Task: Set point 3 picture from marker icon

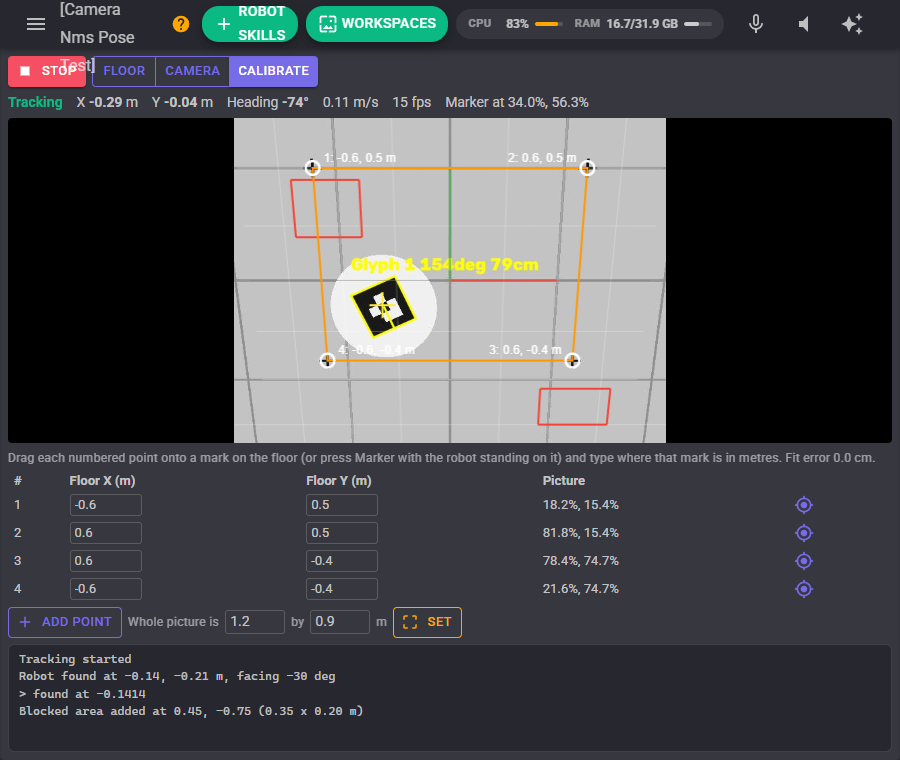Action: (x=804, y=561)
